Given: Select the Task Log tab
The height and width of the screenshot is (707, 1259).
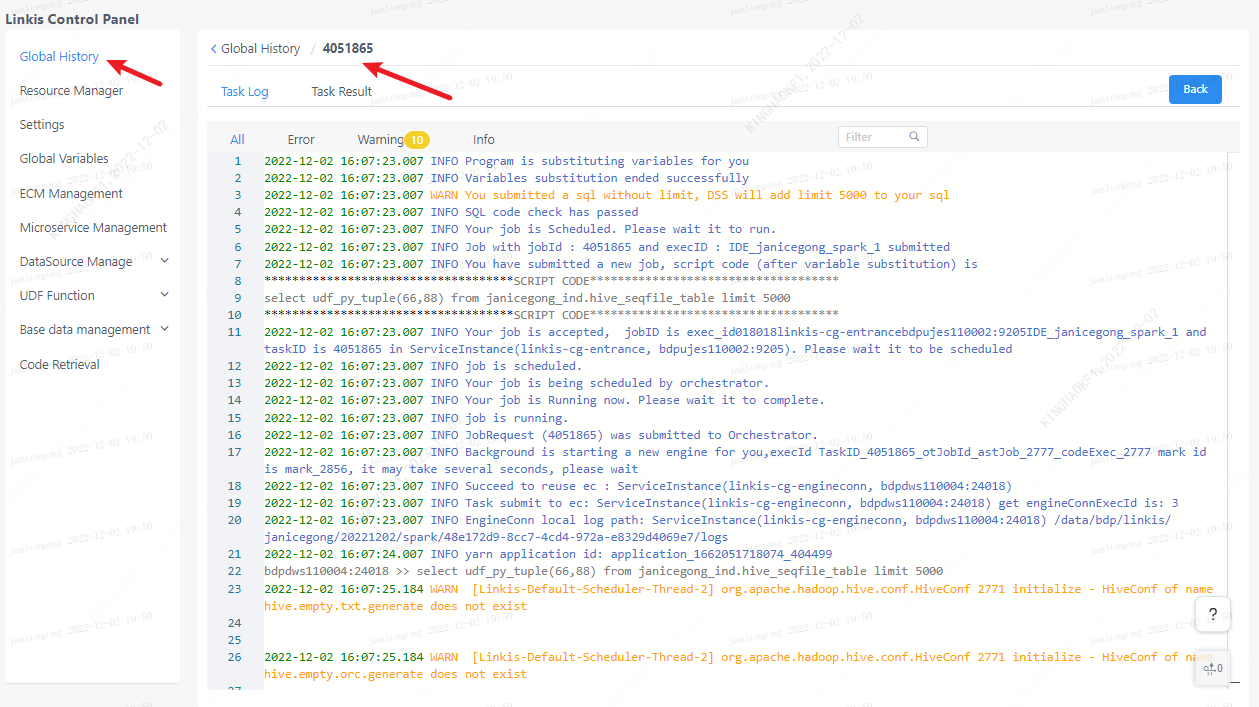Looking at the screenshot, I should tap(245, 92).
